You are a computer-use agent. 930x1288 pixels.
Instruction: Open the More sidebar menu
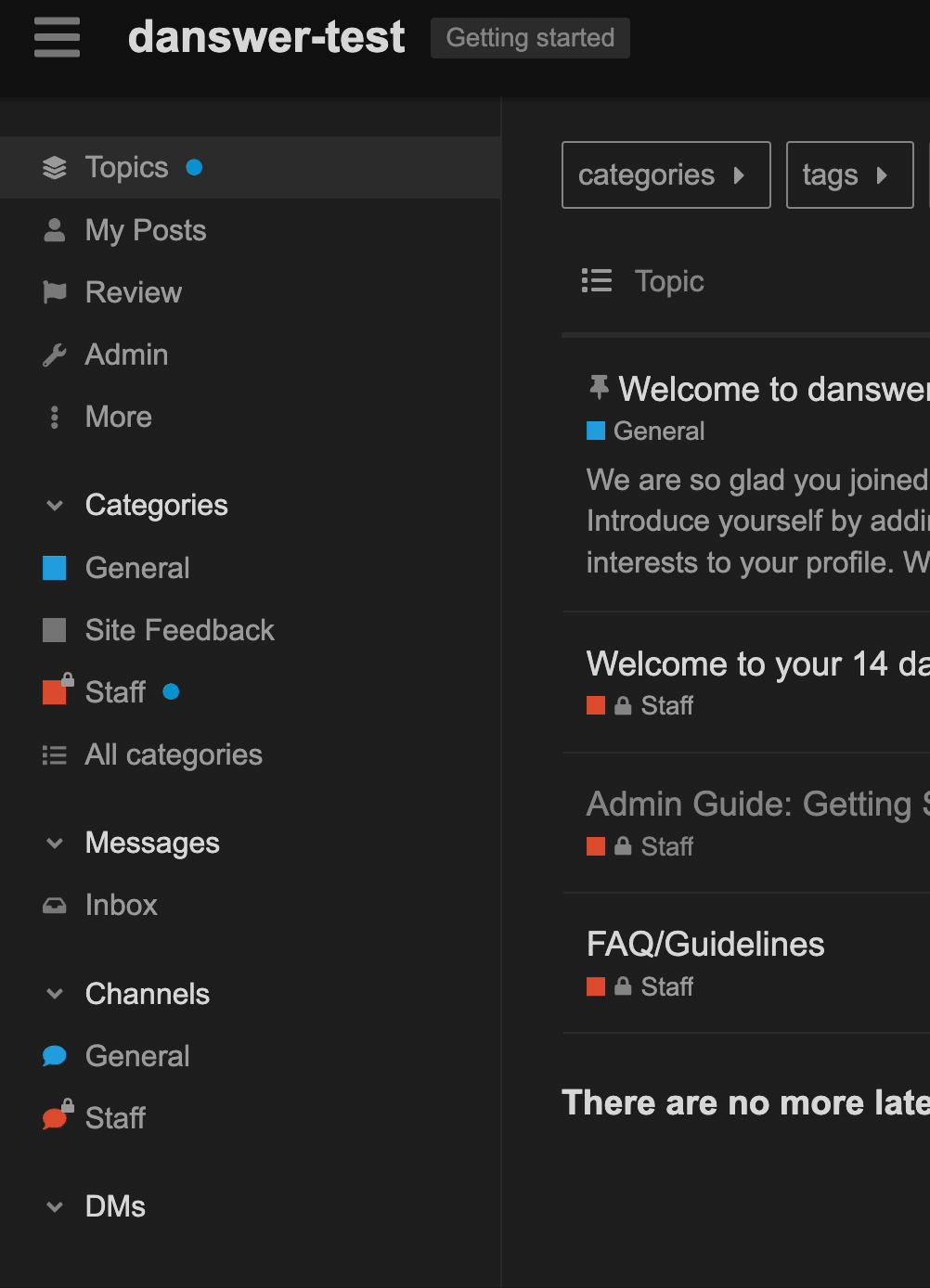pyautogui.click(x=55, y=417)
